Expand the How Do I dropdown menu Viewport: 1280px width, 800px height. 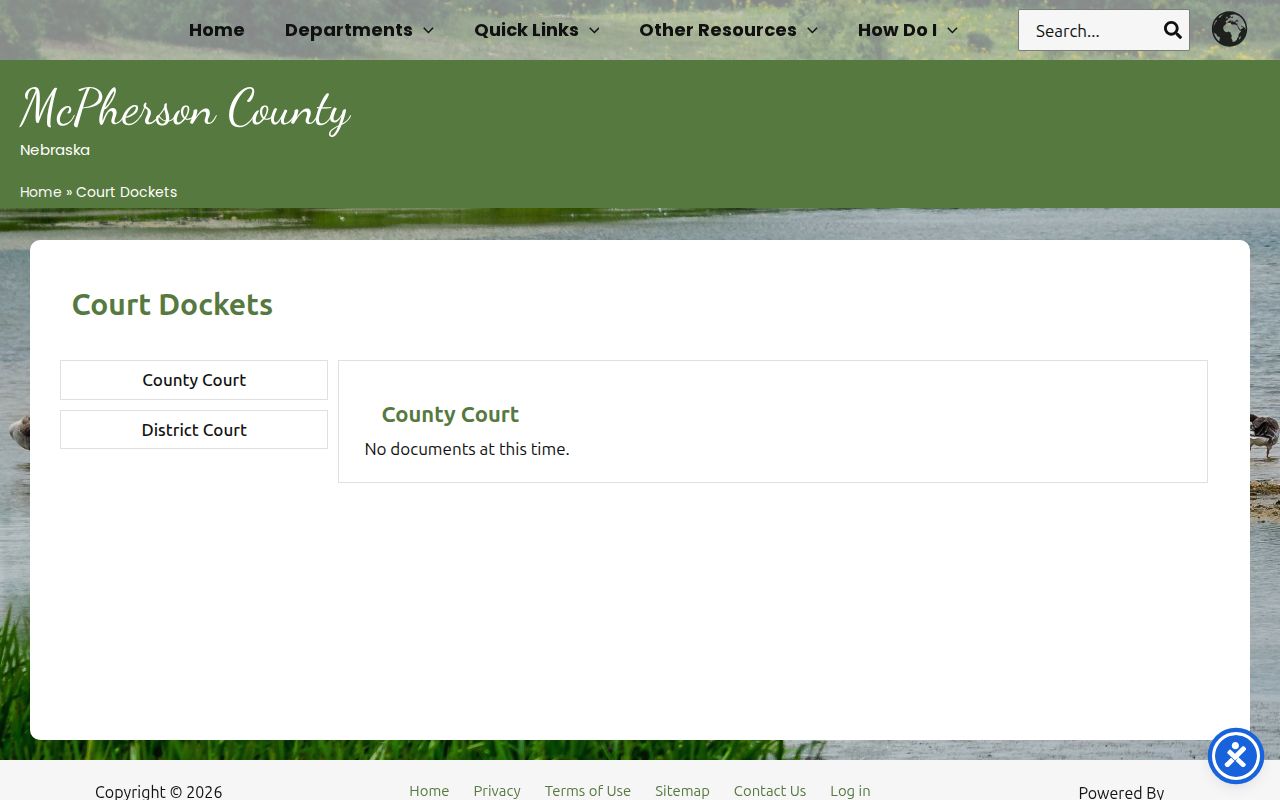point(907,30)
